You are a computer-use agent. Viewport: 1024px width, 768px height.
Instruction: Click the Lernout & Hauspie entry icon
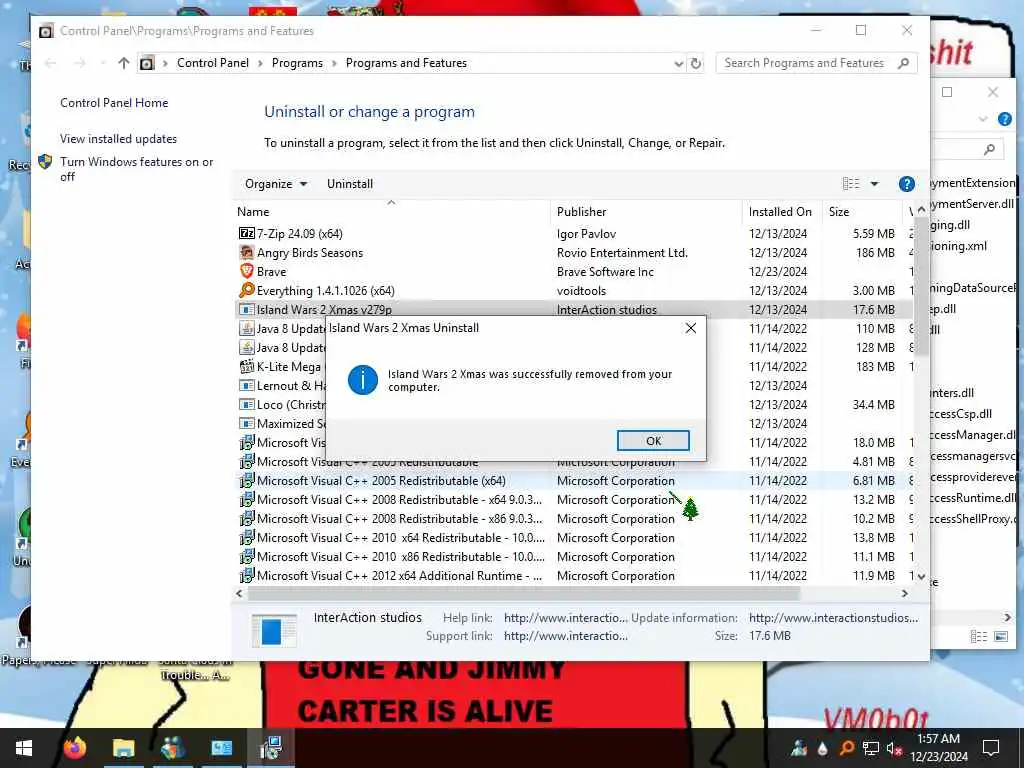[246, 385]
